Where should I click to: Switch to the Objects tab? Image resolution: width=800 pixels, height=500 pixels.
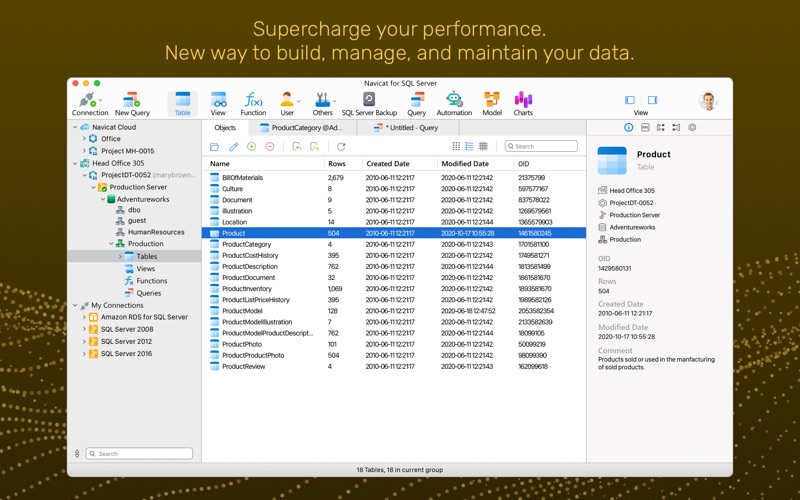225,128
